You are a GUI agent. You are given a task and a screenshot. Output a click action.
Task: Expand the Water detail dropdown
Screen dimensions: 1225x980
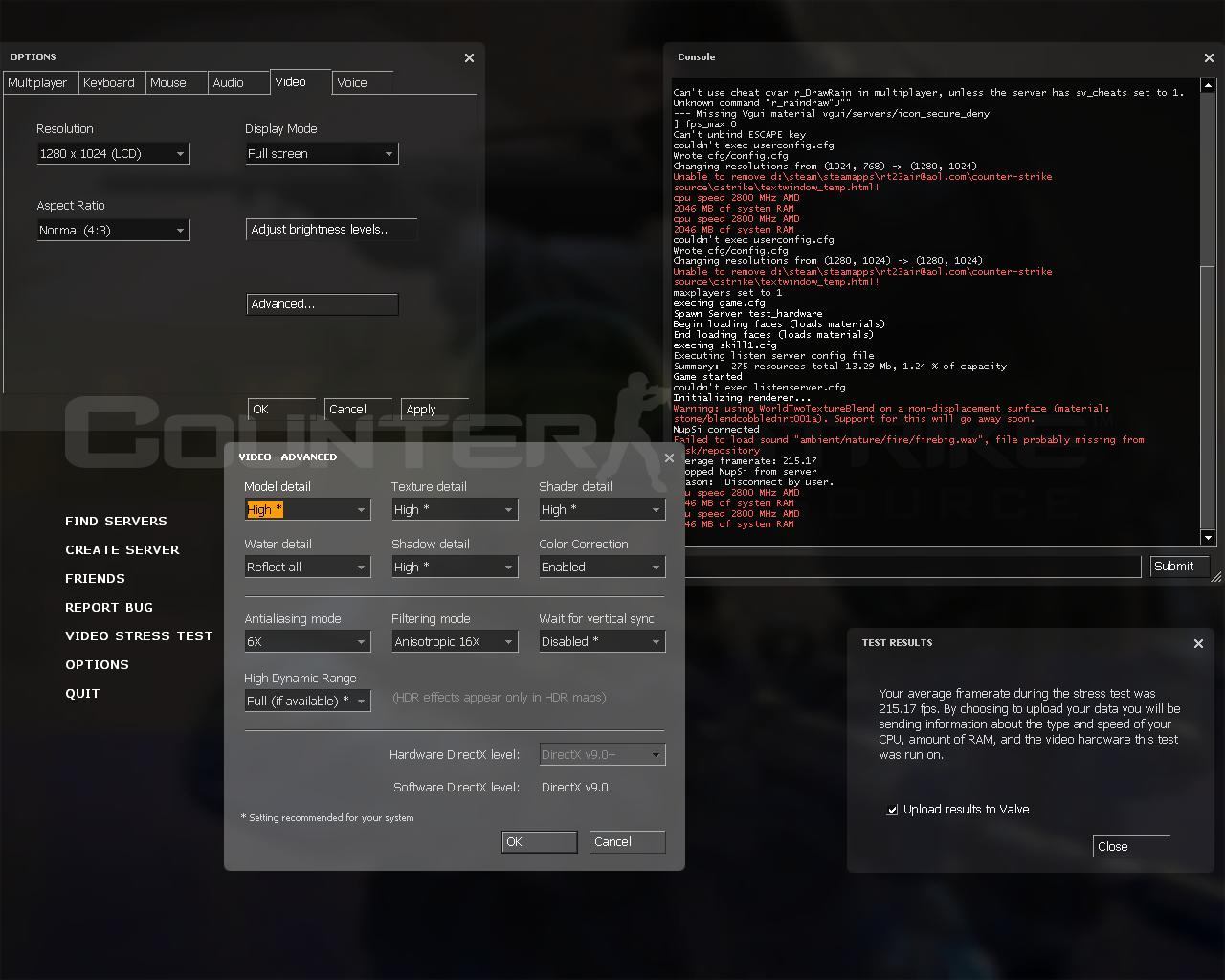click(x=307, y=567)
